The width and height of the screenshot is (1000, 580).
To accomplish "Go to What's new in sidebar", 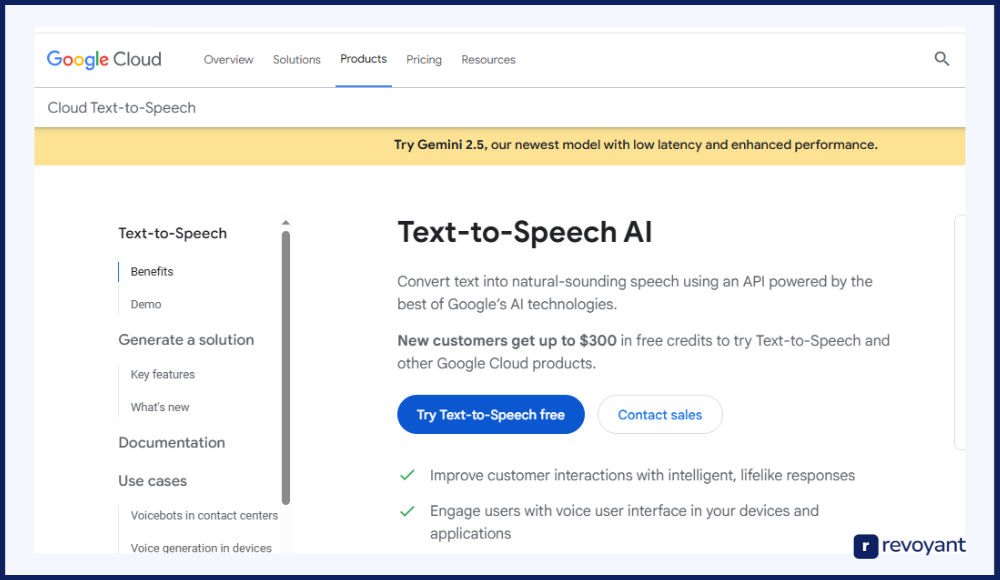I will [x=160, y=407].
